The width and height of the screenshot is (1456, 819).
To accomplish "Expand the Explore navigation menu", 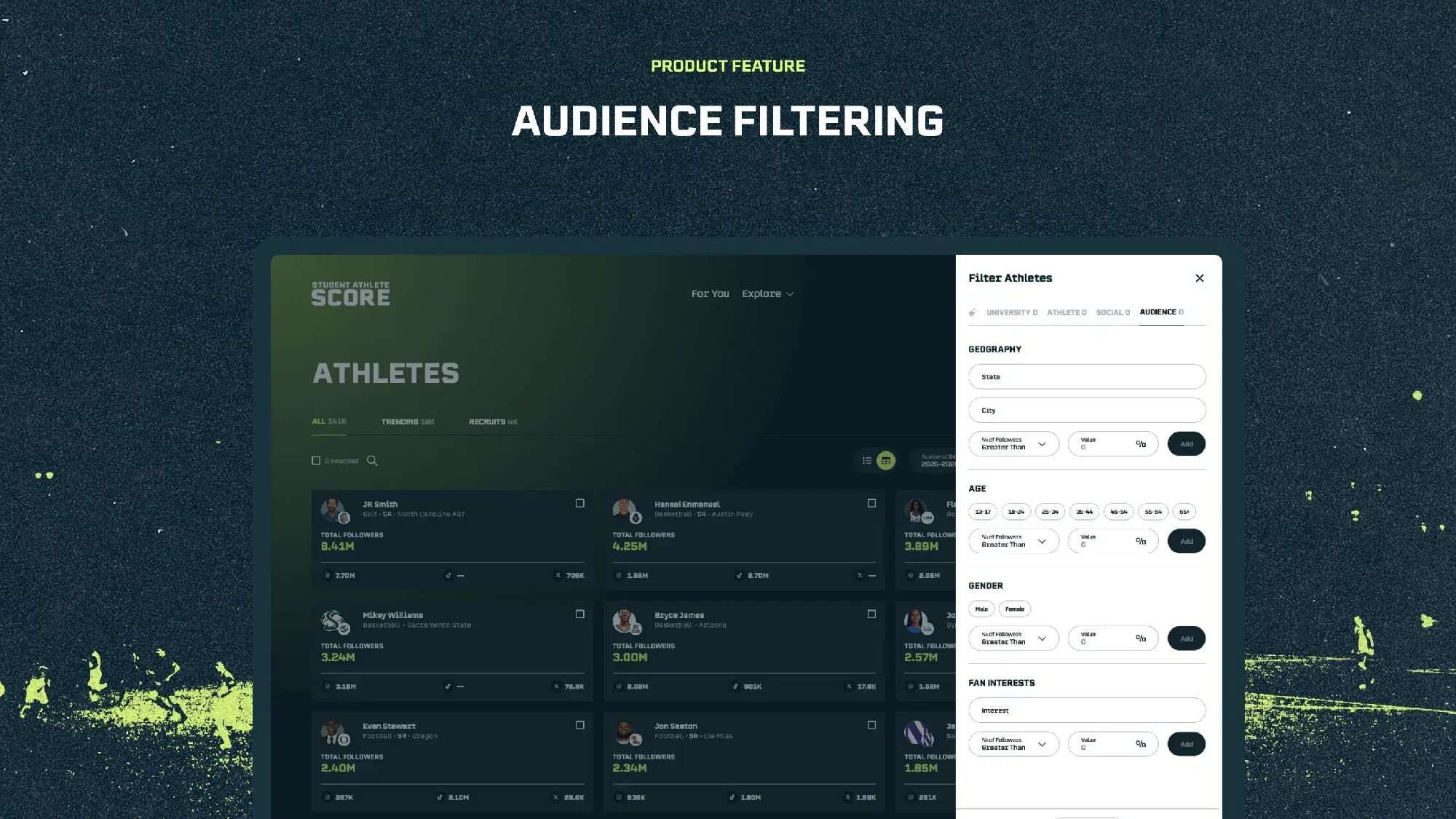I will point(767,293).
